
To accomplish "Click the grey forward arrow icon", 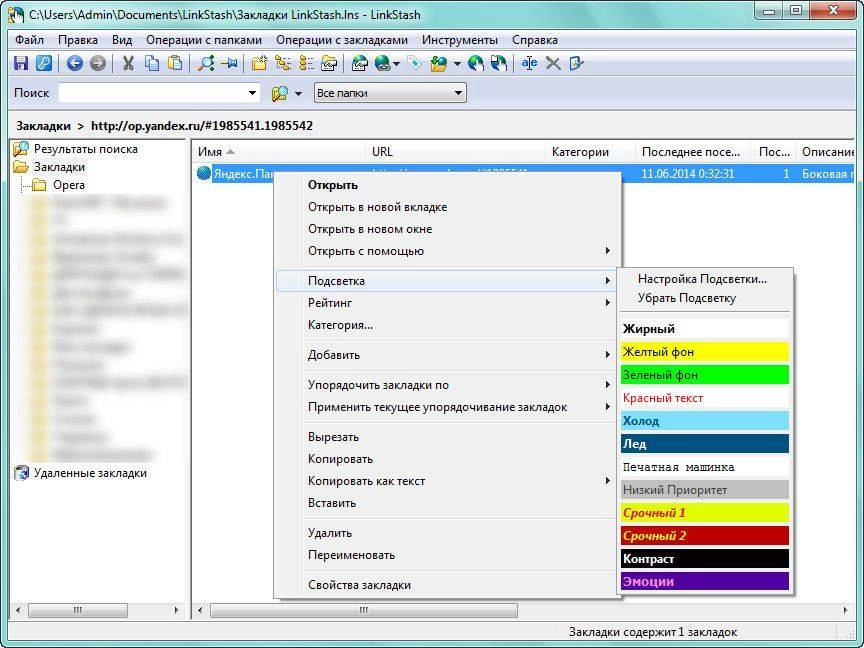I will [x=98, y=63].
